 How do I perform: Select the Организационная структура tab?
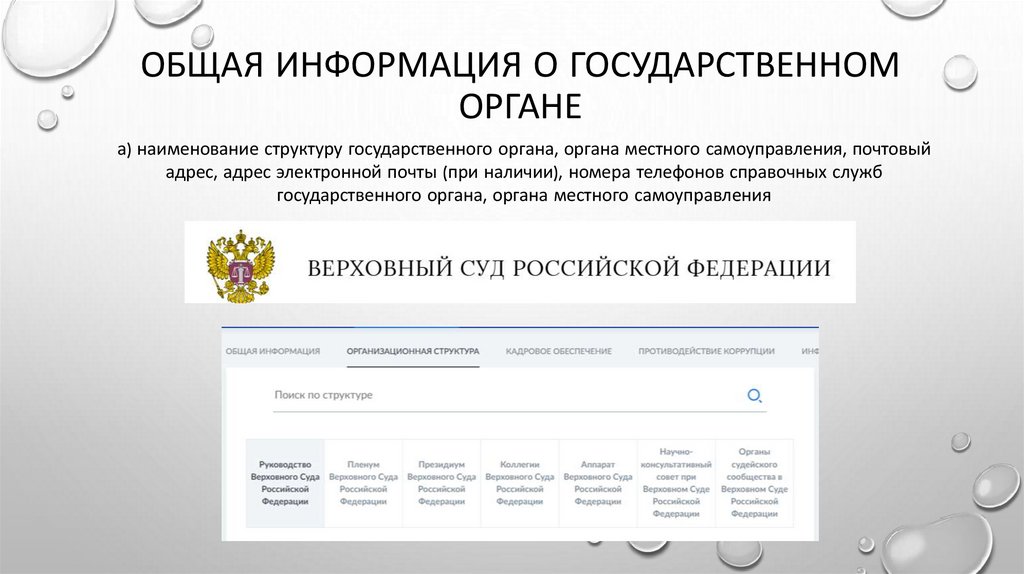(x=413, y=351)
